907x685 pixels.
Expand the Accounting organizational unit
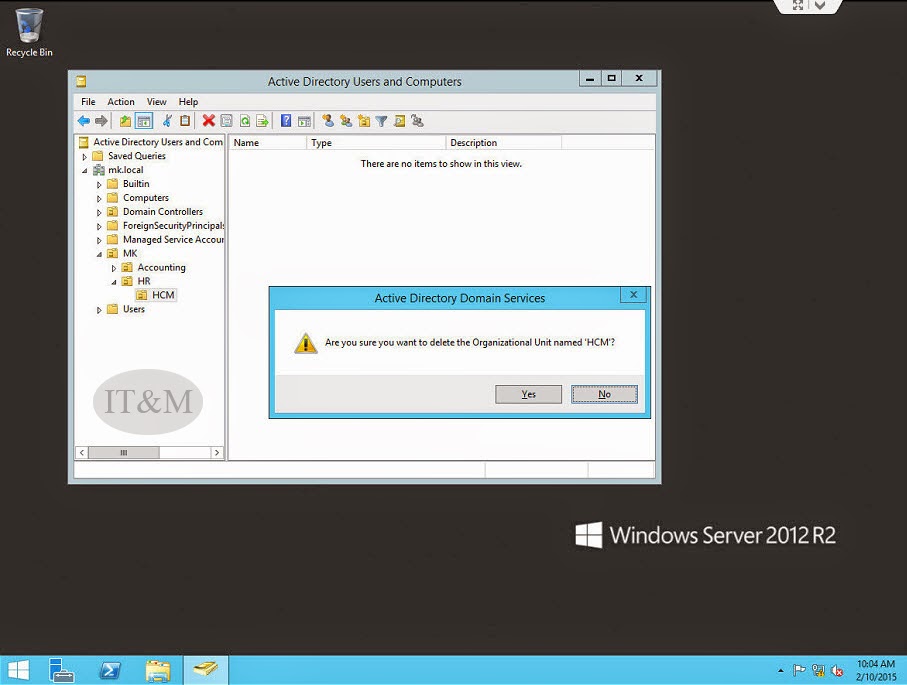click(x=113, y=267)
